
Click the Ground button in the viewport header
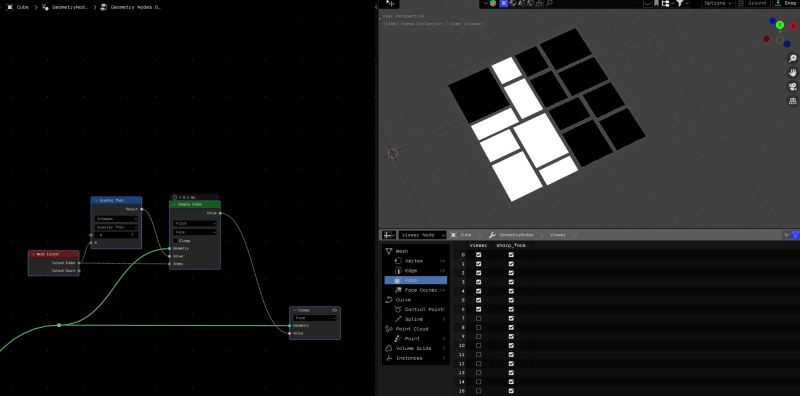[x=753, y=3]
